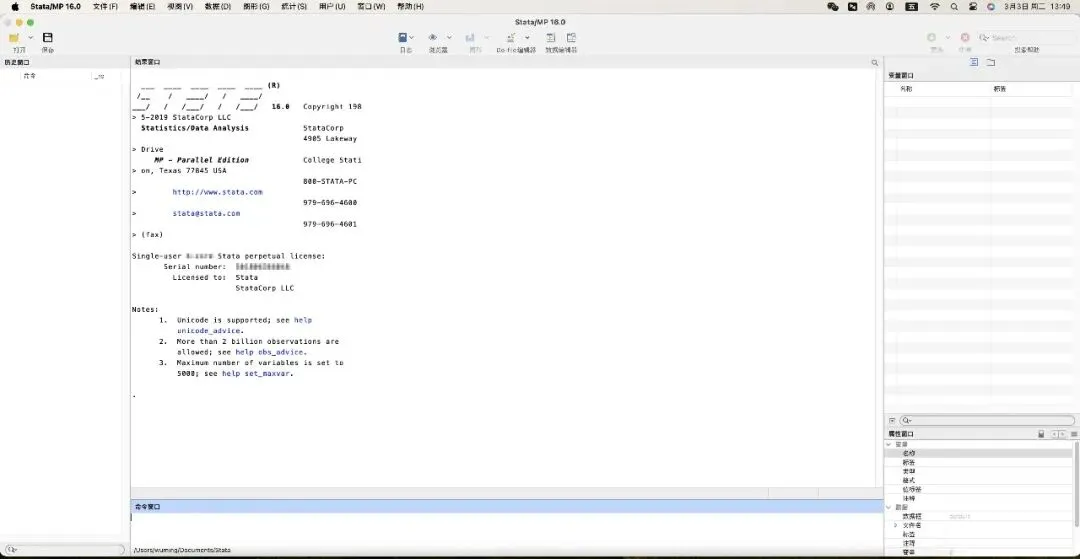Open the Data (D) menu
This screenshot has width=1080, height=559.
[218, 6]
